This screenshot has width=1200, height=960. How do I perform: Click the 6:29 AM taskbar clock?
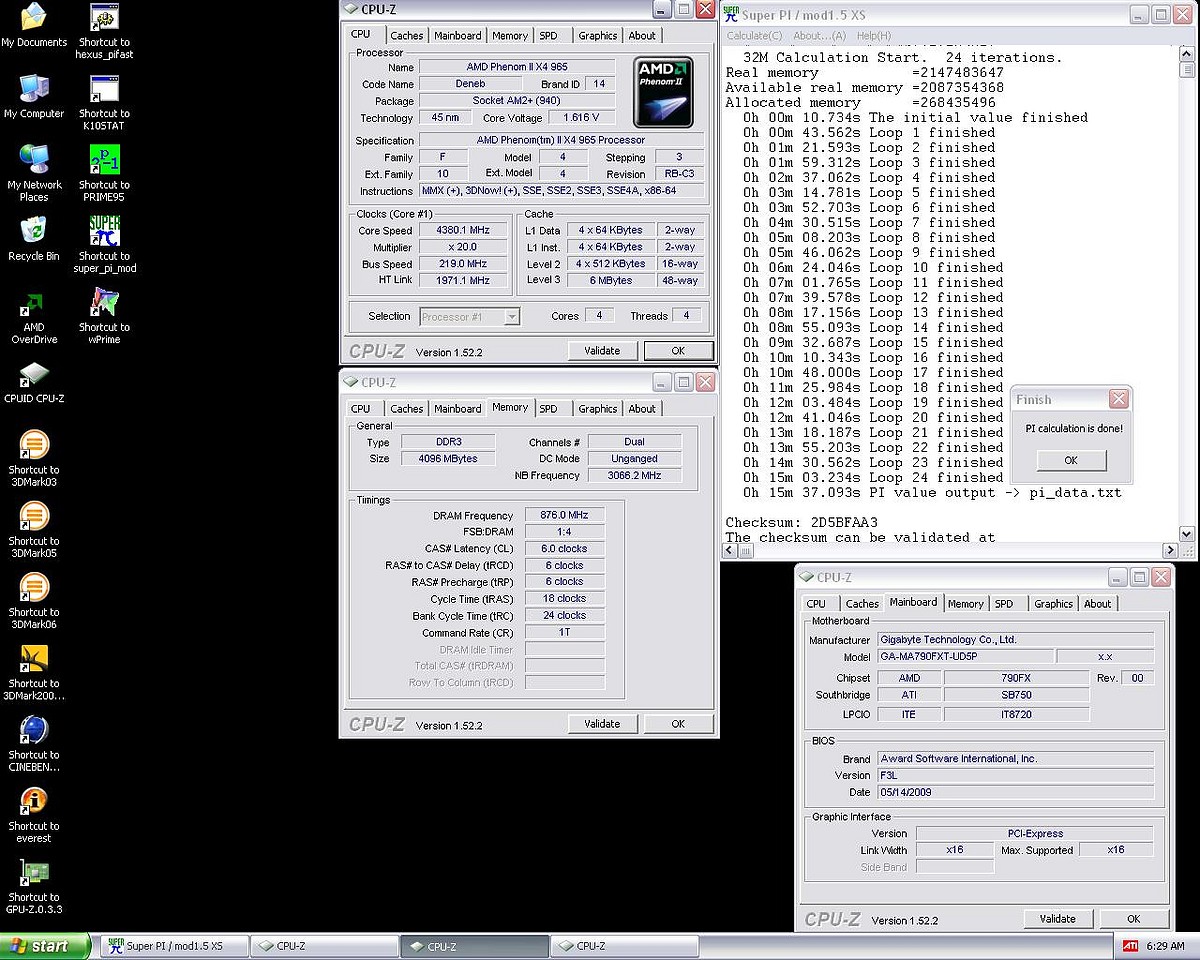click(x=1165, y=946)
